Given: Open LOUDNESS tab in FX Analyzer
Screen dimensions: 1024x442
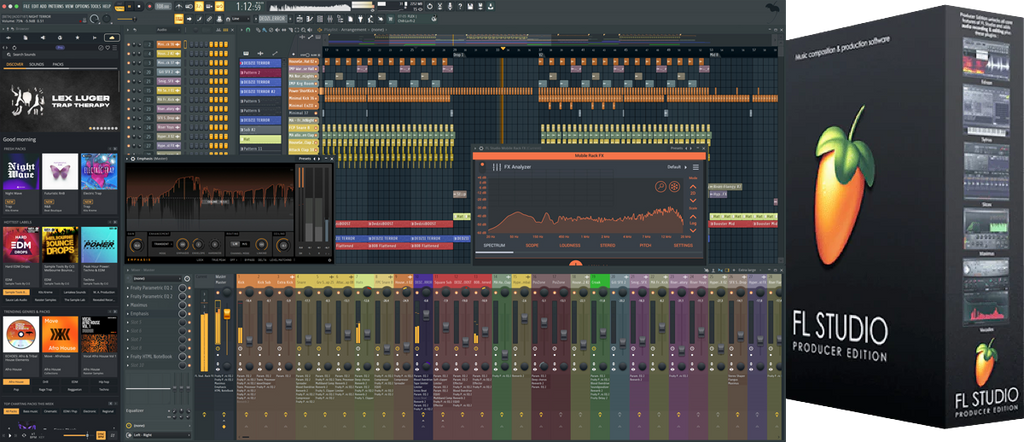Looking at the screenshot, I should 569,245.
